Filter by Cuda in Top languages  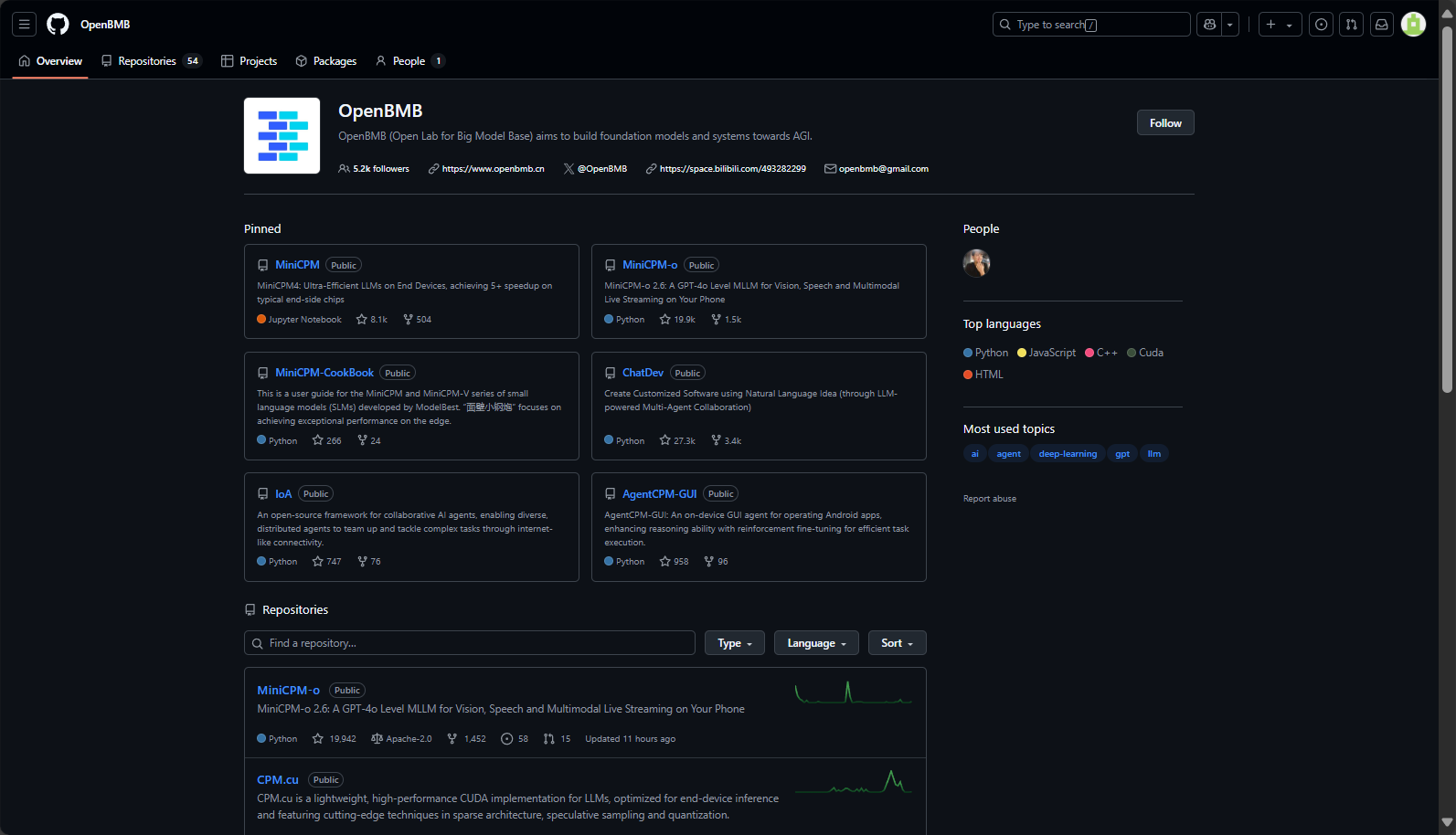[x=1145, y=353]
